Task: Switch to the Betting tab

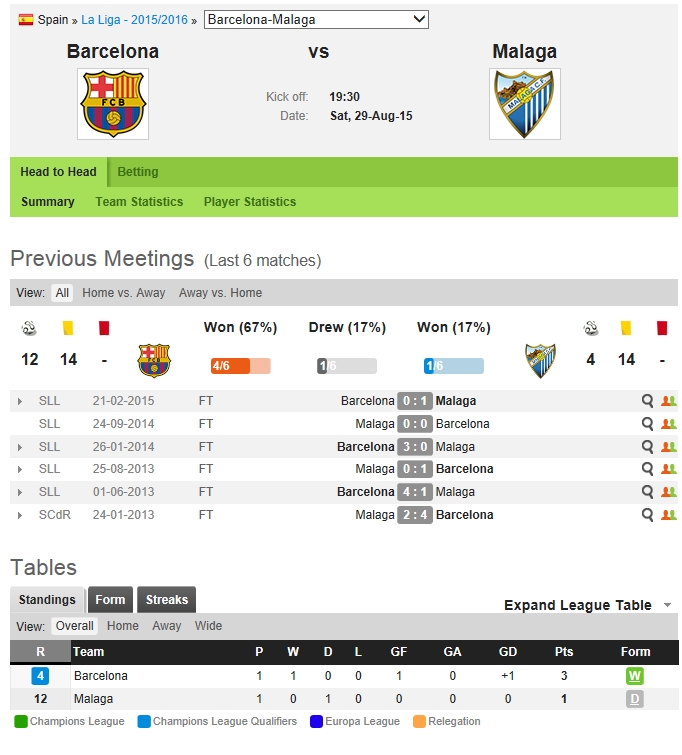Action: tap(138, 172)
